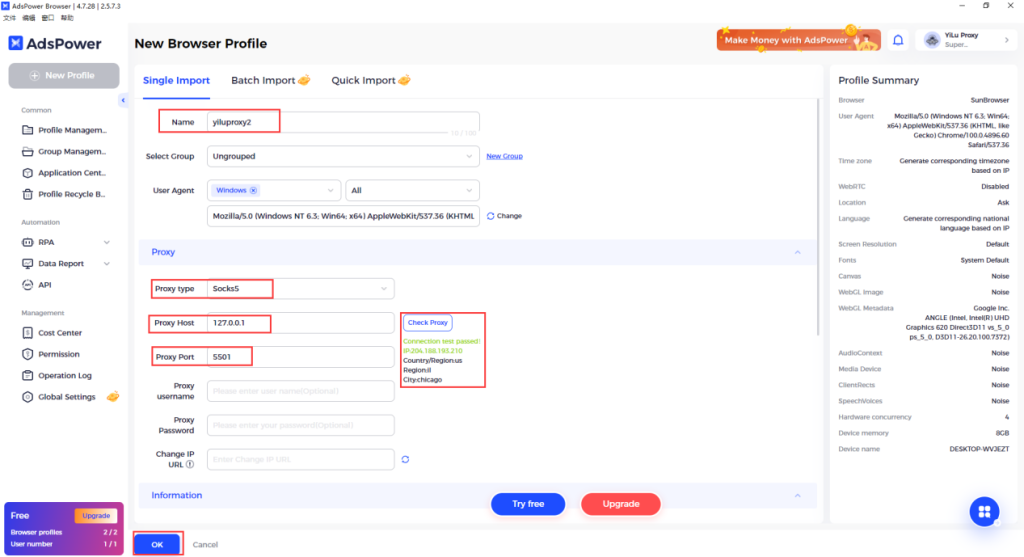
Task: Click the Proxy Host input field
Action: [x=300, y=323]
